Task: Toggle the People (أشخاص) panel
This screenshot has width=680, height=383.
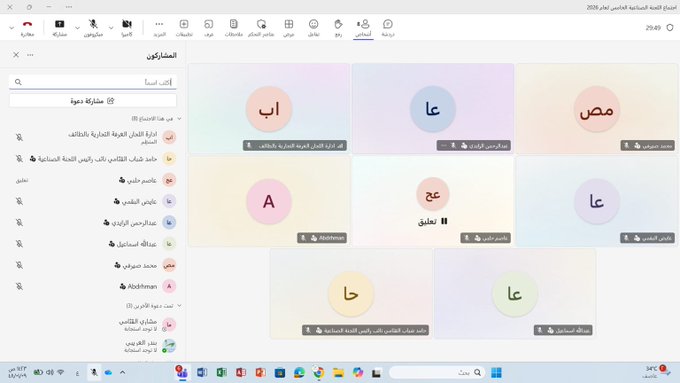Action: pyautogui.click(x=363, y=28)
